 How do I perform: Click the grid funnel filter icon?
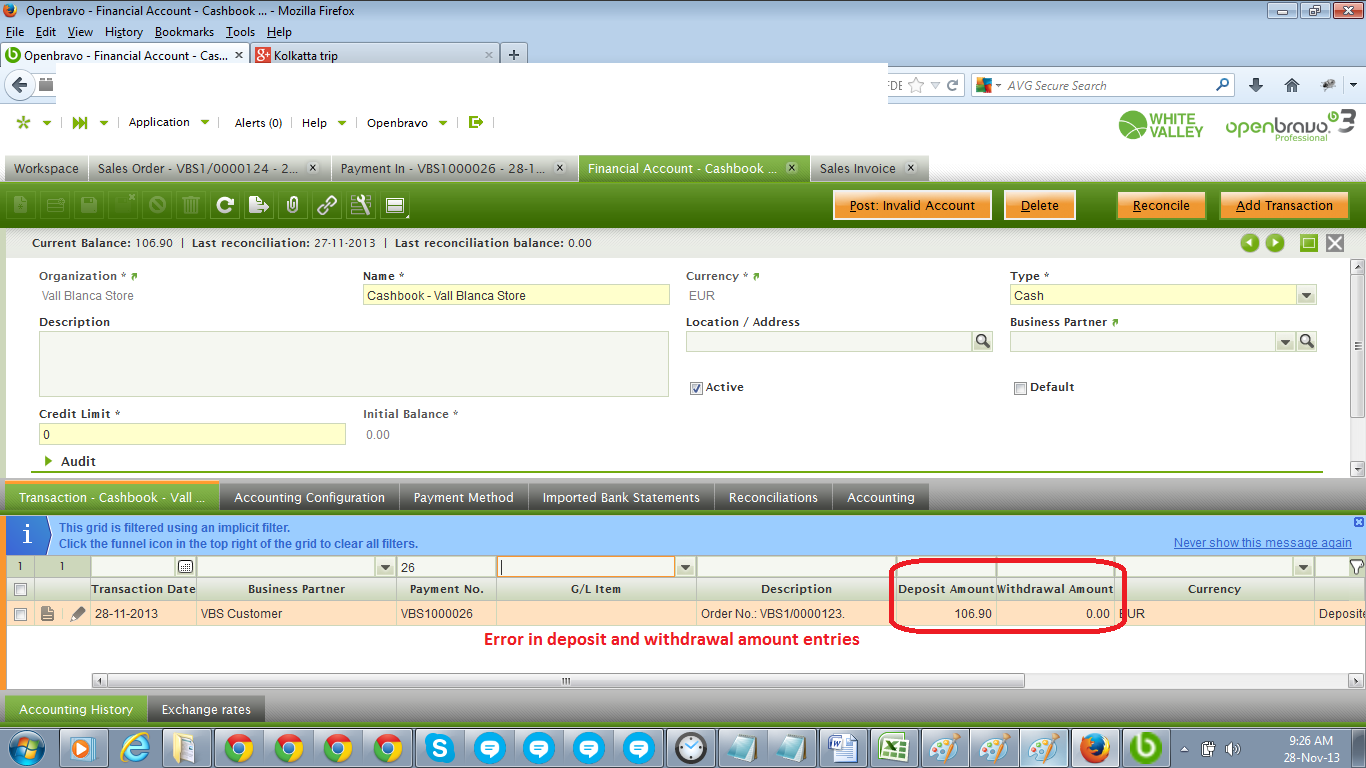pos(1356,567)
